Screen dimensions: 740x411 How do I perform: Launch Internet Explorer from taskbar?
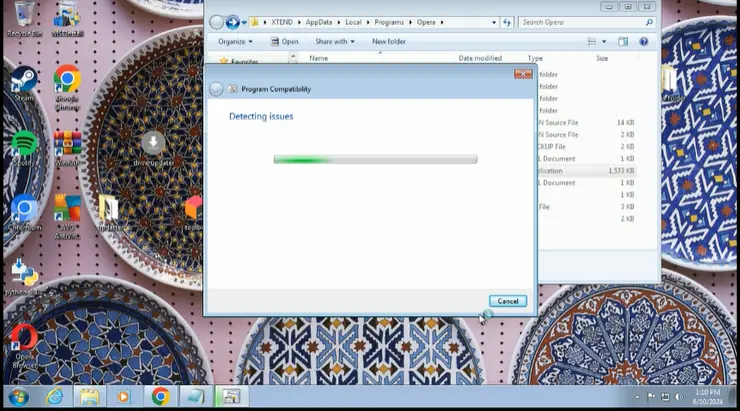pos(54,397)
